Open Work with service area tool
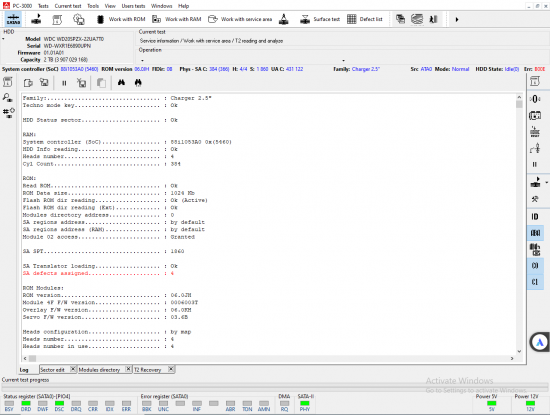 (240, 19)
